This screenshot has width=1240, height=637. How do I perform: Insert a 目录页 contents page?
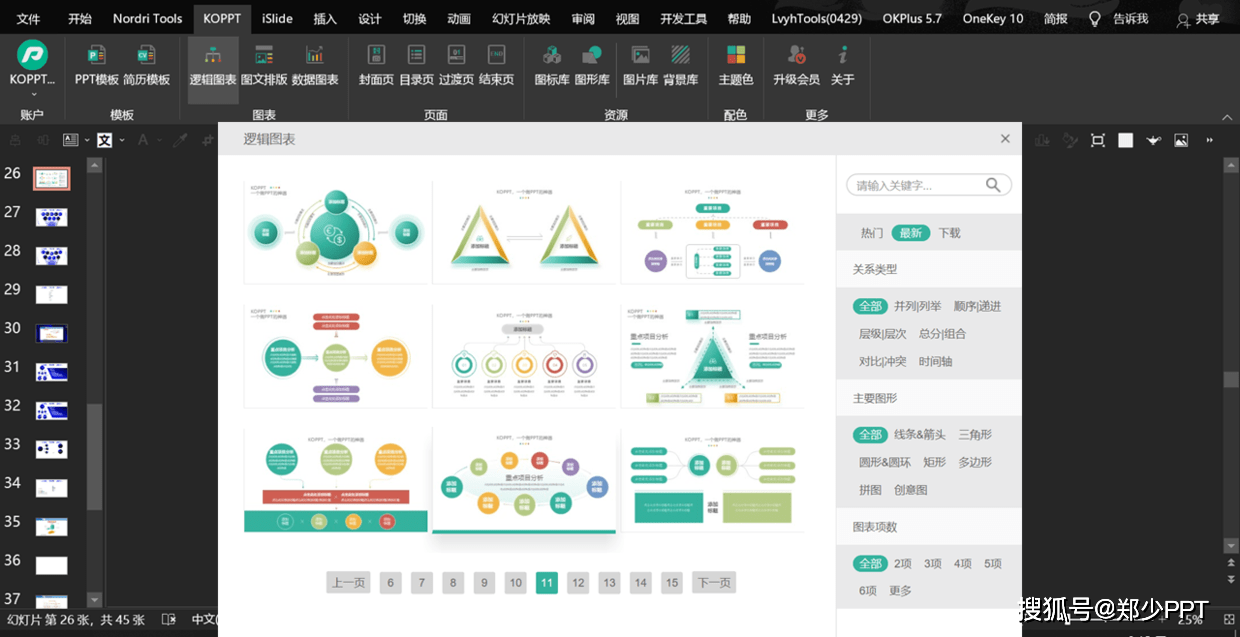click(x=416, y=64)
